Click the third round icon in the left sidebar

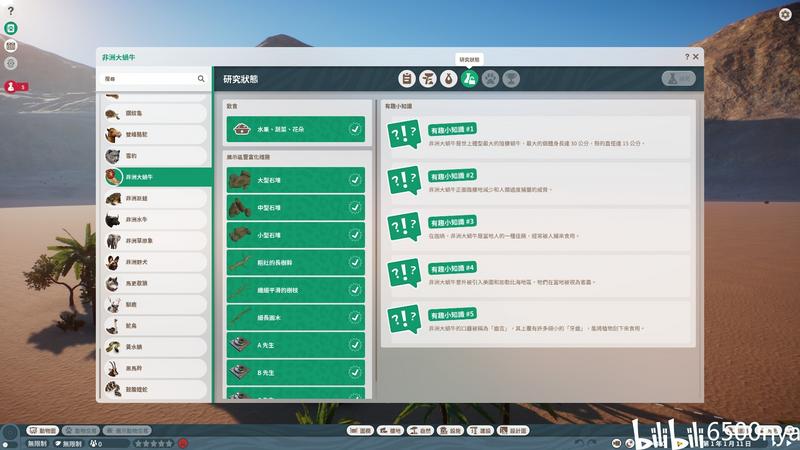(11, 46)
